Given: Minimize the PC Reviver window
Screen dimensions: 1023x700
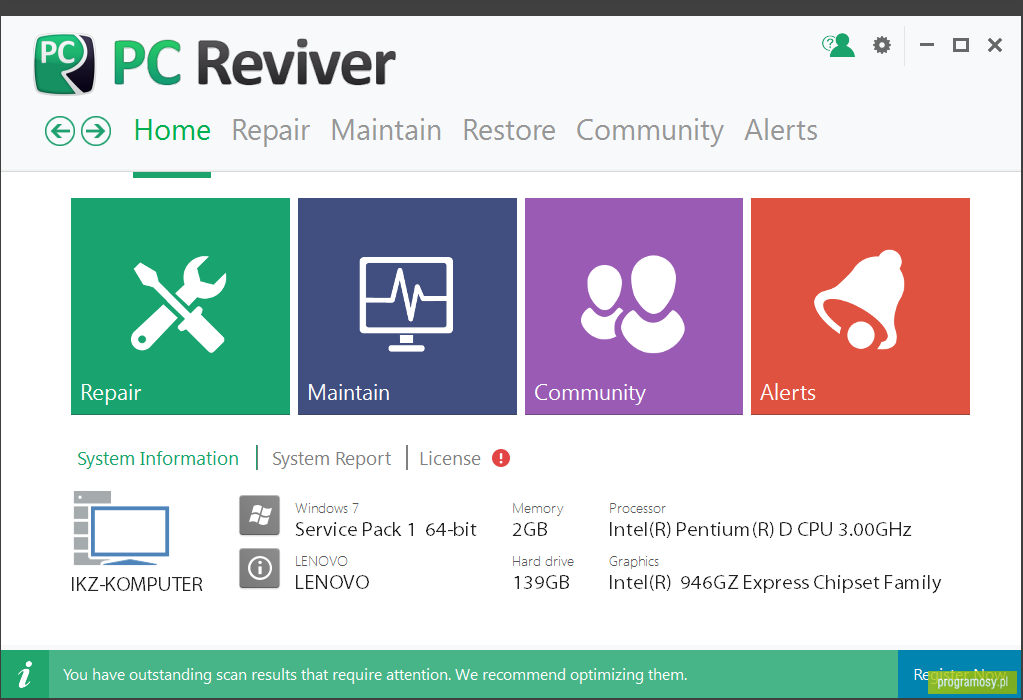Looking at the screenshot, I should click(926, 45).
